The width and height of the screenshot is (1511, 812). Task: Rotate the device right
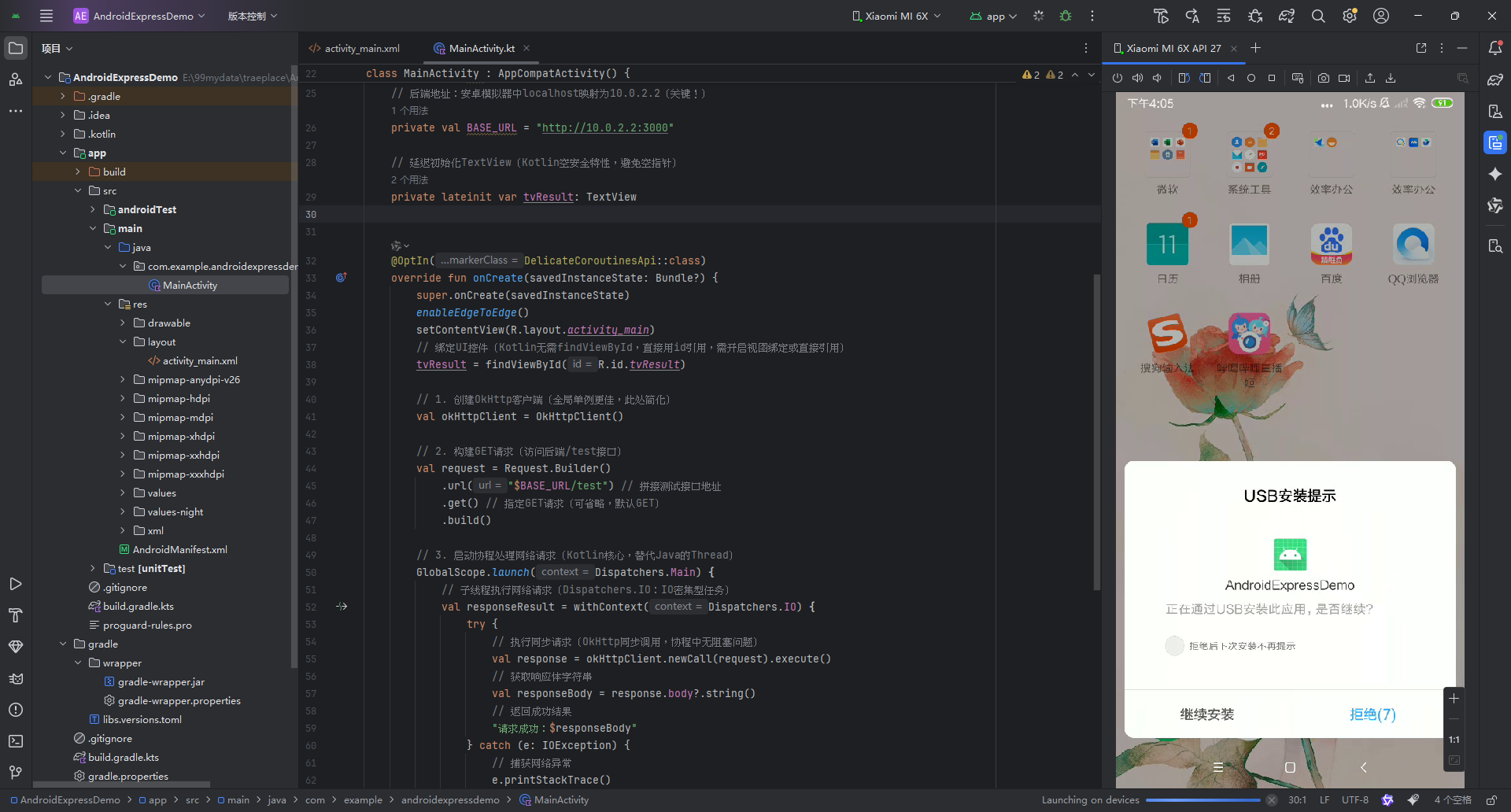click(x=1205, y=78)
